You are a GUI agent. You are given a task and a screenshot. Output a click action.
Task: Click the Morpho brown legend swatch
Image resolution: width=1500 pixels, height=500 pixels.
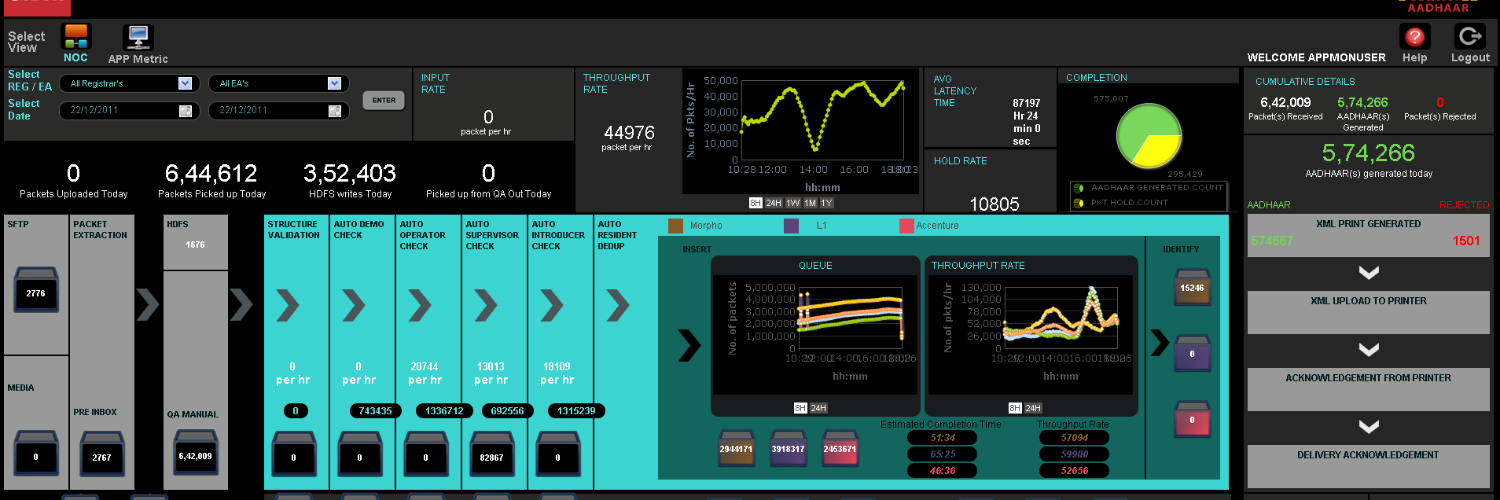[675, 226]
